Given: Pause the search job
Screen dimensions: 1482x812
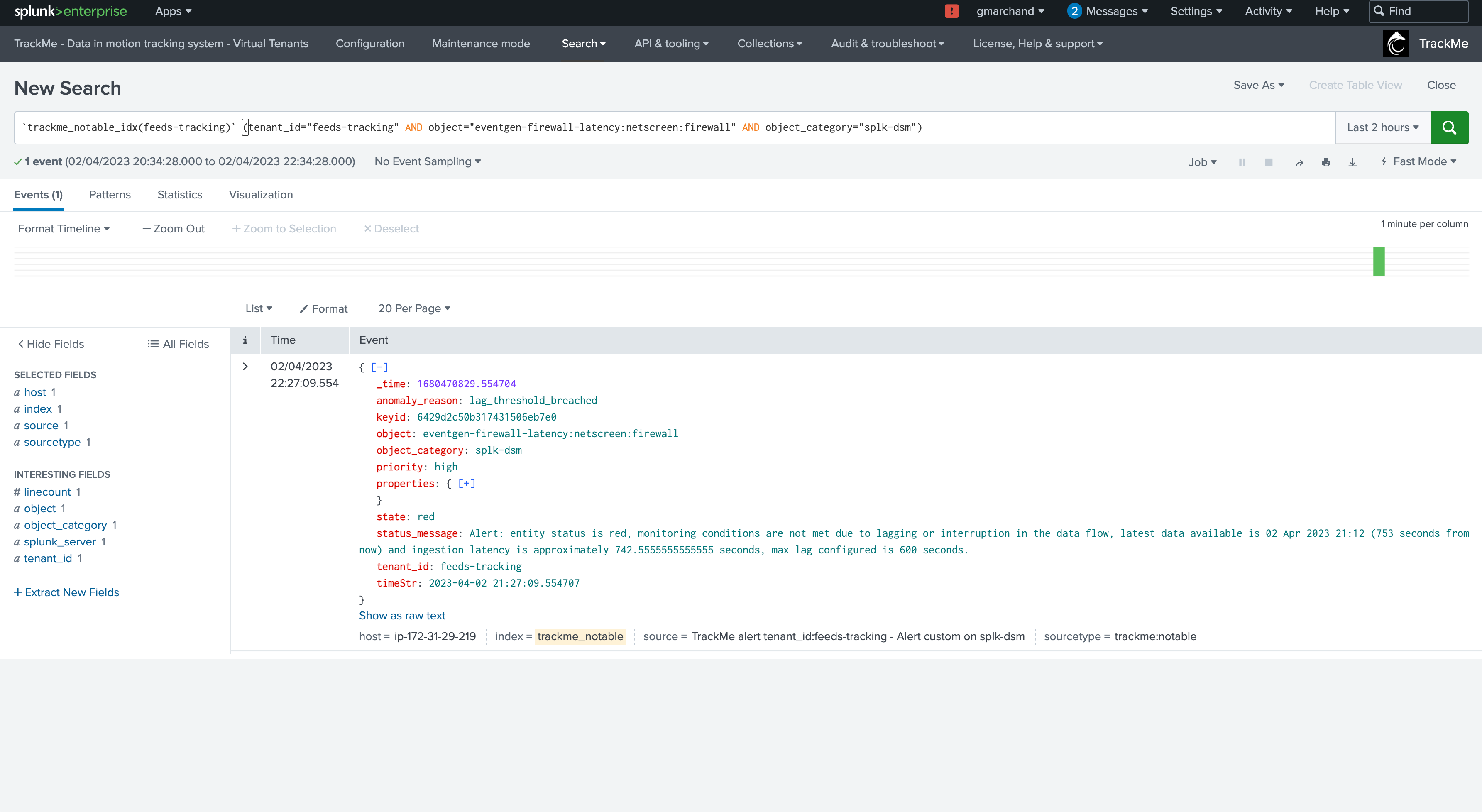Looking at the screenshot, I should tap(1242, 162).
